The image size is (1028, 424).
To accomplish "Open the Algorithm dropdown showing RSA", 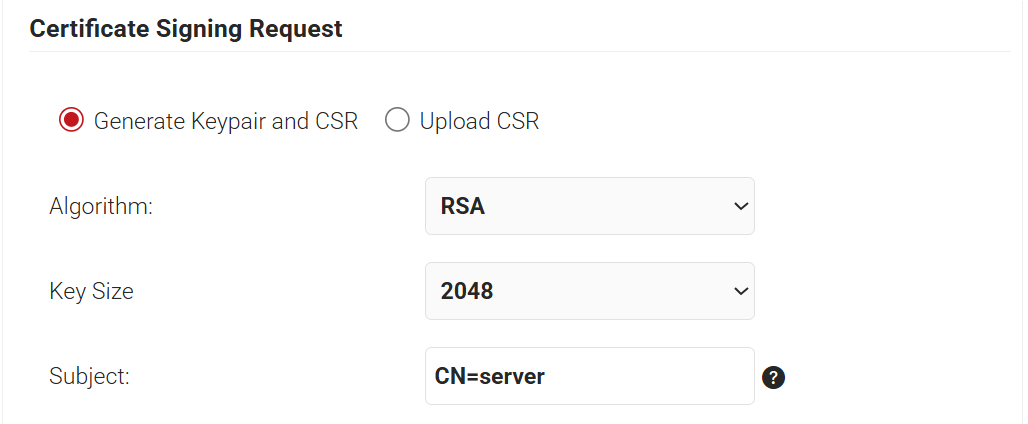I will click(x=589, y=206).
